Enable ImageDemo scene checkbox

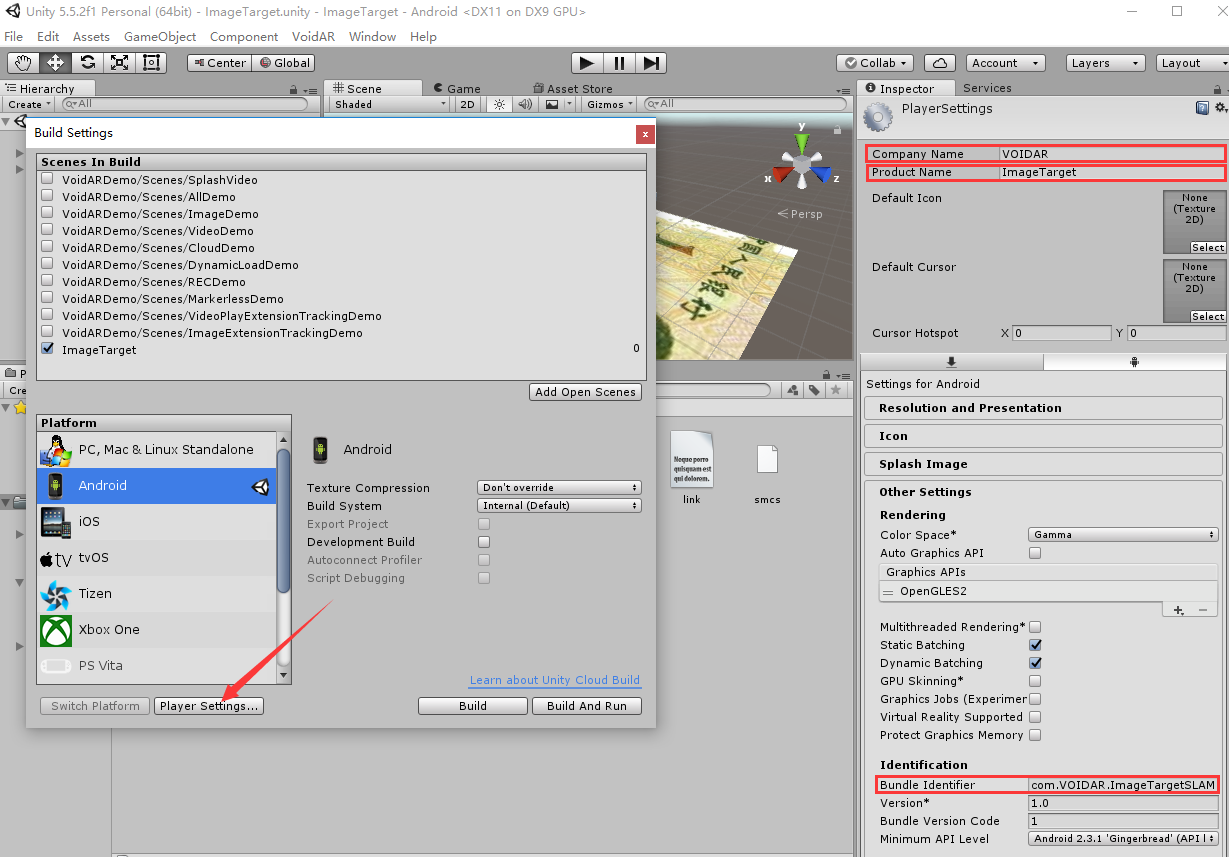pos(47,213)
